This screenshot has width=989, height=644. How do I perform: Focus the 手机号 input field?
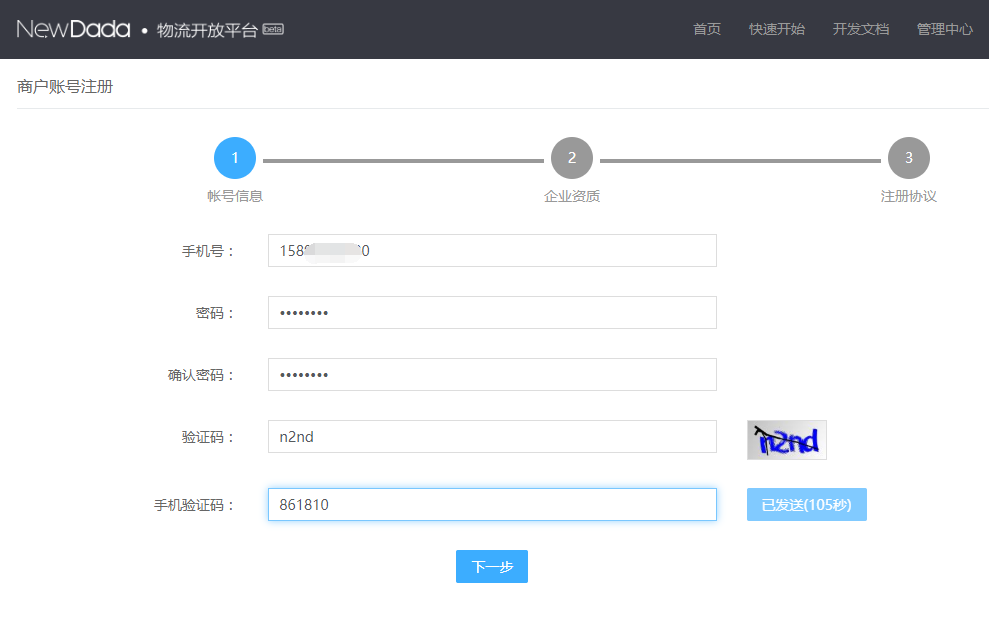click(x=492, y=251)
